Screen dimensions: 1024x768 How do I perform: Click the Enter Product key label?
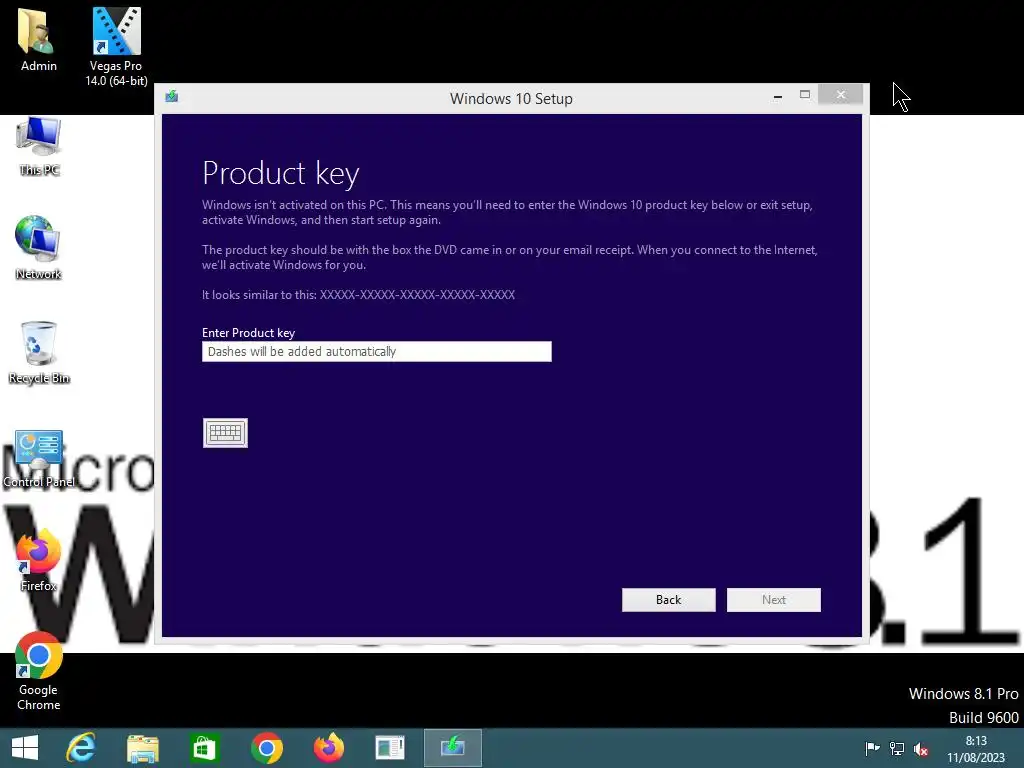pos(248,332)
